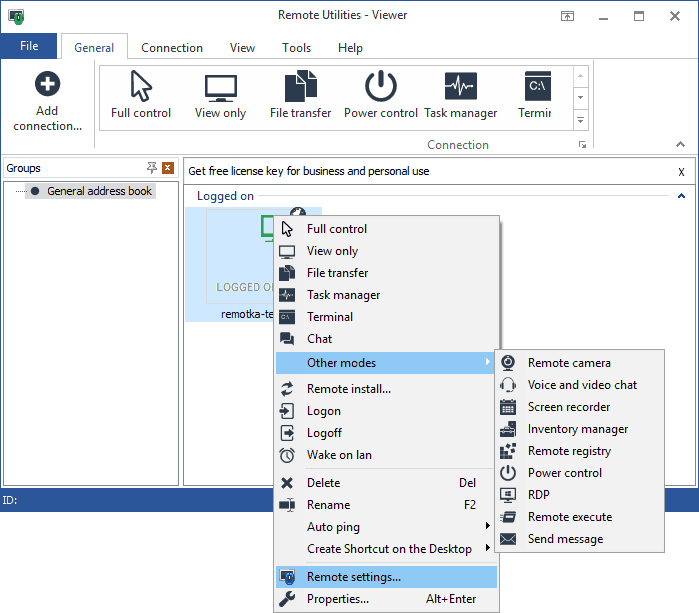
Task: Expand the connection modes gallery dropdown
Action: 580,120
